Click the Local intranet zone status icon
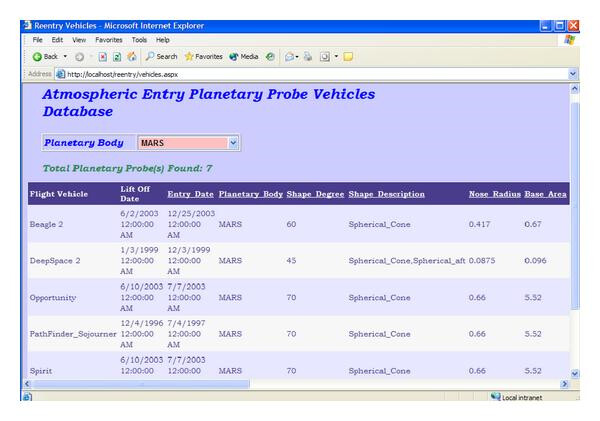The height and width of the screenshot is (421, 600). point(496,397)
